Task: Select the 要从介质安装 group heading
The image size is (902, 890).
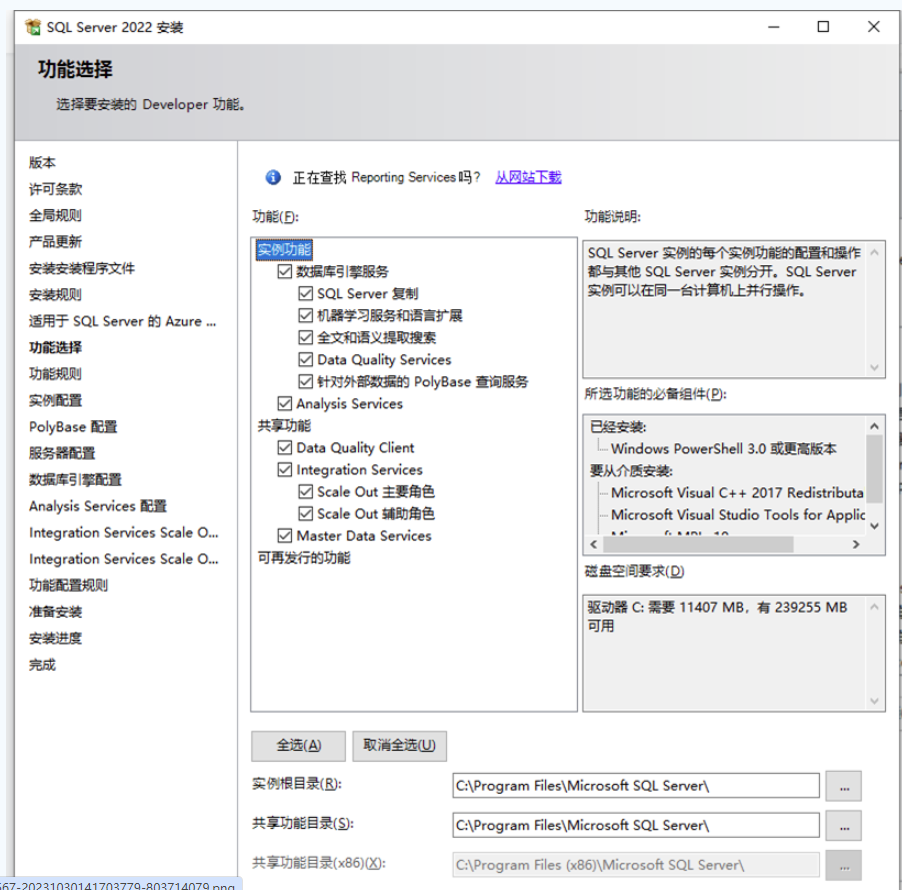Action: coord(631,471)
